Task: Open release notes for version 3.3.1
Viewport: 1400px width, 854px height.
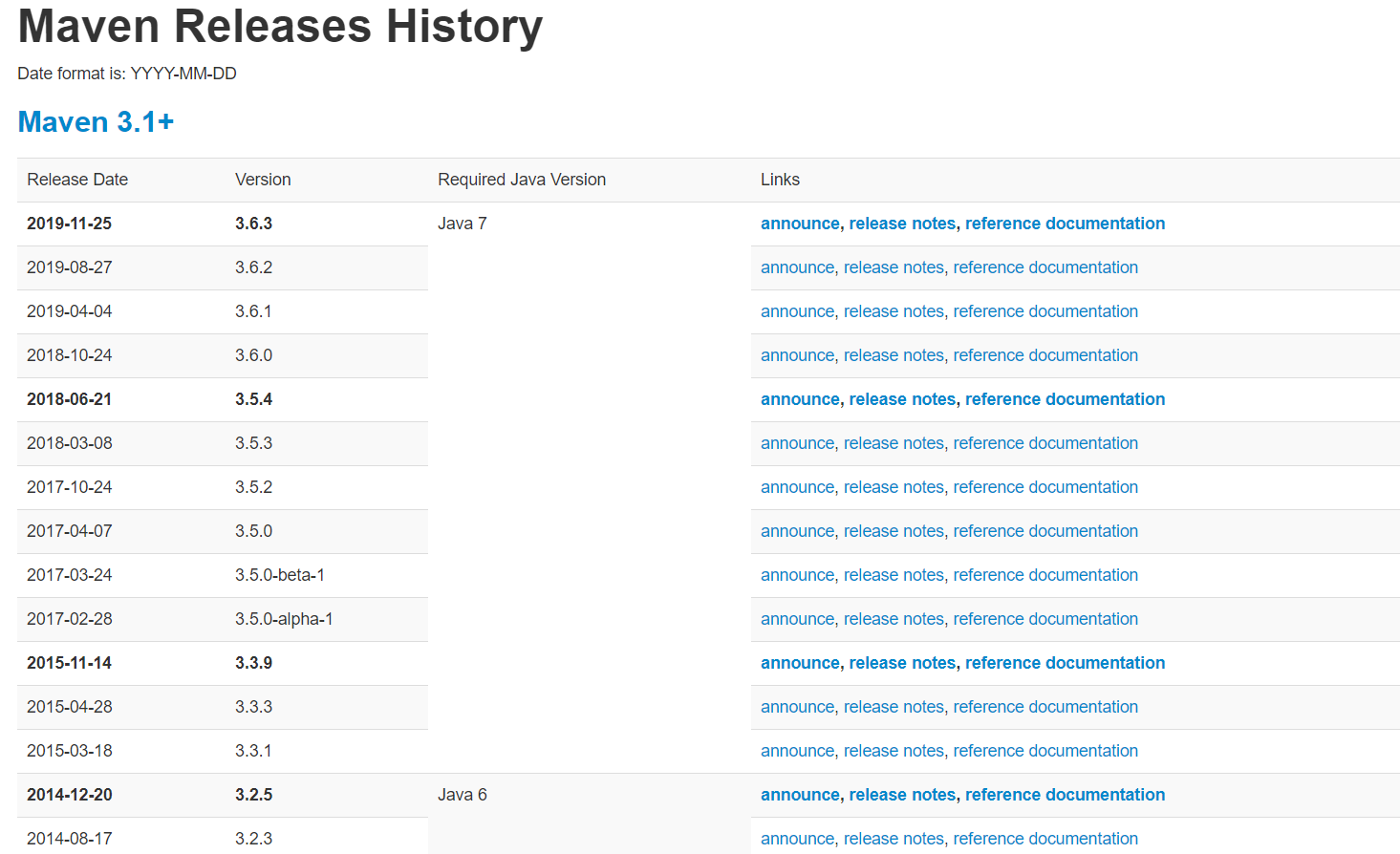Action: click(x=894, y=751)
